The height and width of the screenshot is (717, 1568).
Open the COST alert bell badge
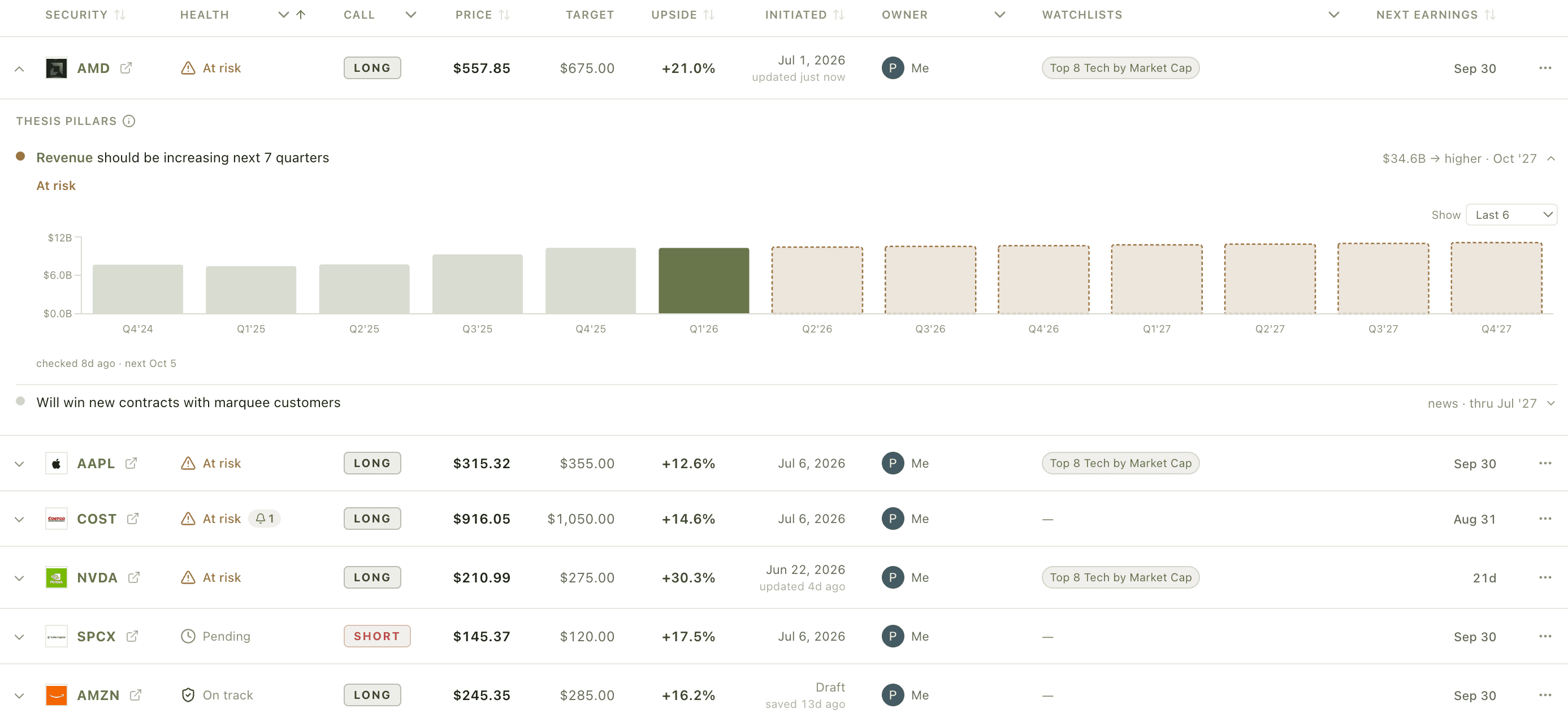265,519
